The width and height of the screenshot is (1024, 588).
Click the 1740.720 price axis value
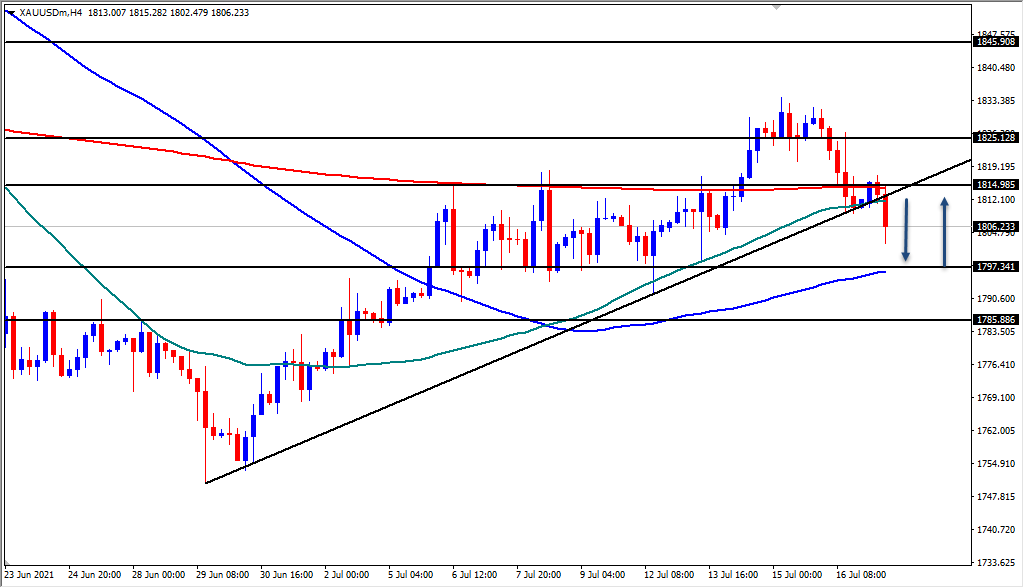click(996, 529)
